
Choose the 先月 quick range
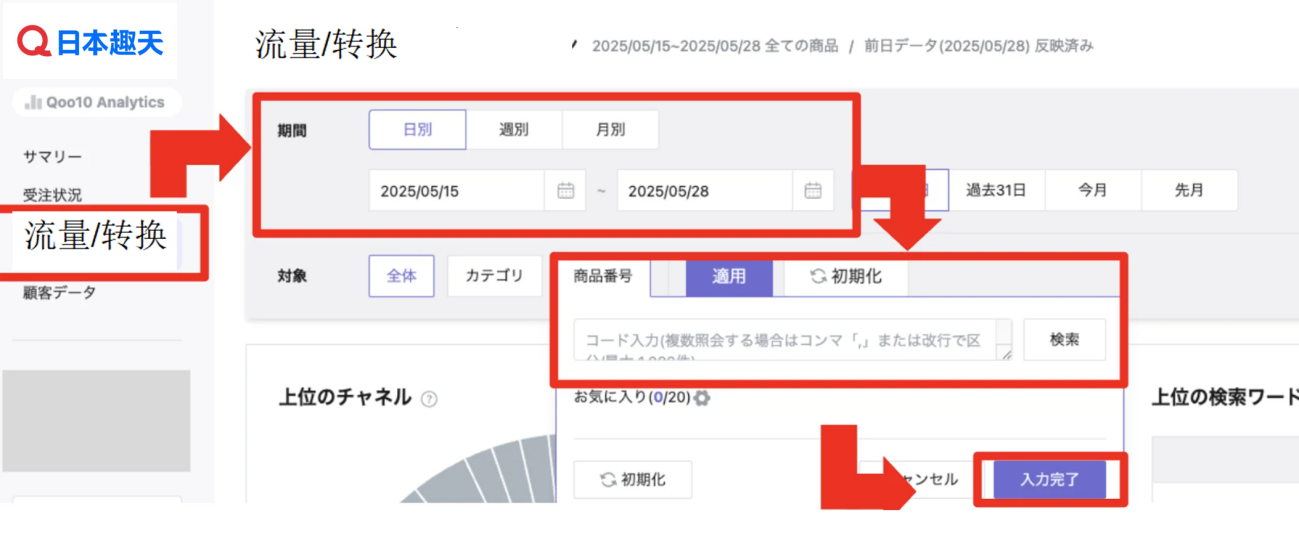coord(1189,190)
